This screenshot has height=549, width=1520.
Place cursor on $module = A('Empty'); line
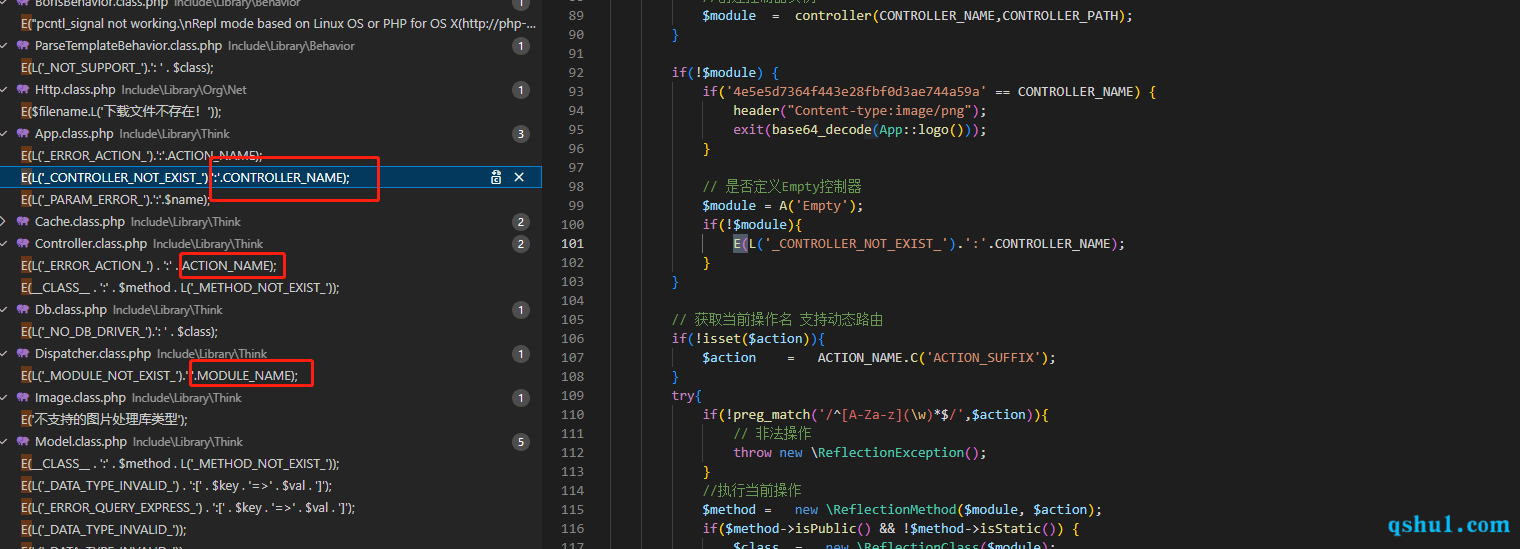(782, 205)
